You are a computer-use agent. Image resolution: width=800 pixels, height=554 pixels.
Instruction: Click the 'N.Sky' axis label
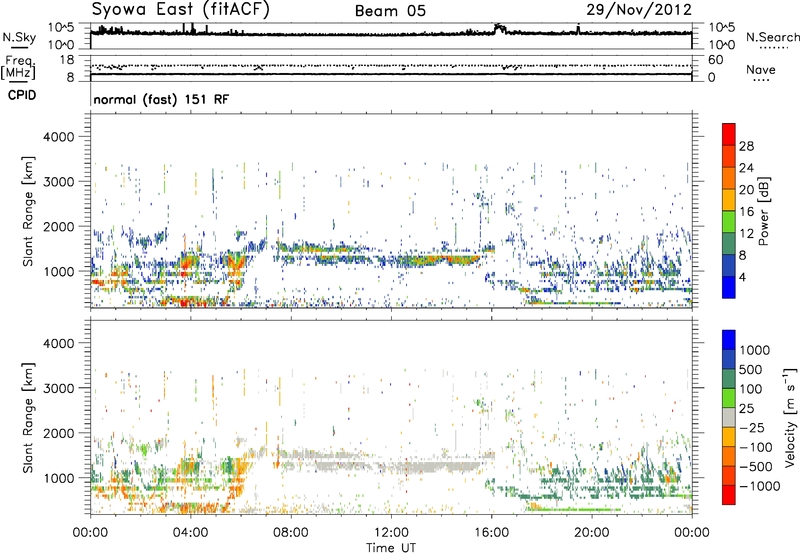pos(19,37)
